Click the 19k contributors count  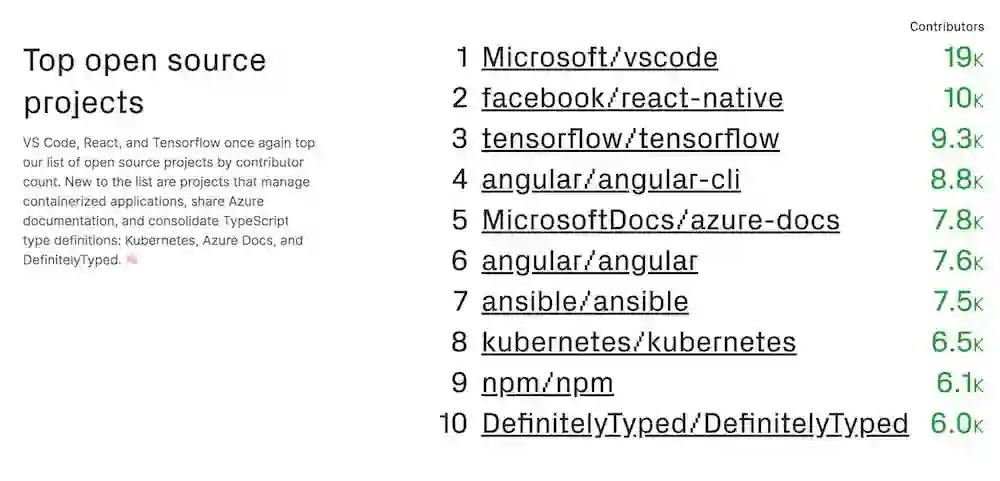pyautogui.click(x=963, y=58)
